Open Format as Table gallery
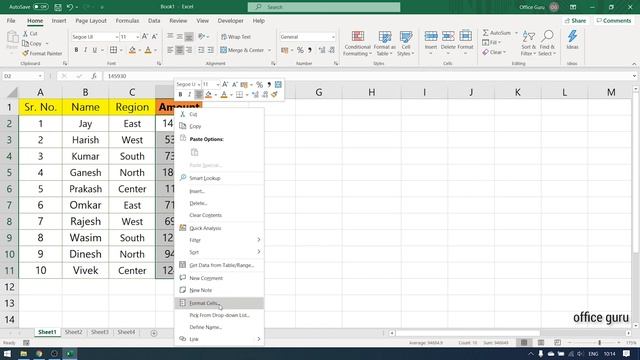Screen dimensions: 640x360 (x=384, y=43)
